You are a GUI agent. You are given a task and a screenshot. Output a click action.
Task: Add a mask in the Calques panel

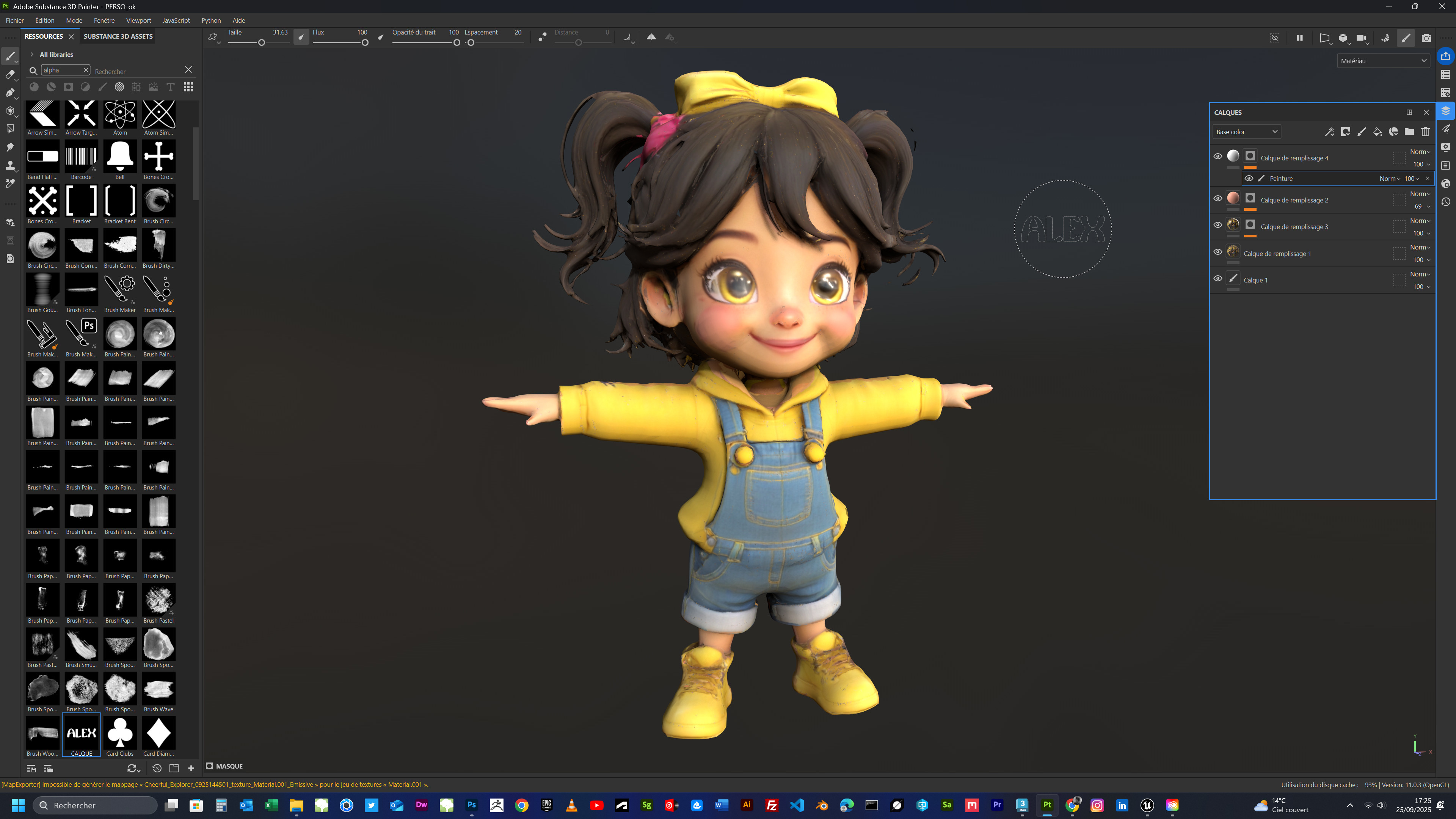pos(1345,132)
